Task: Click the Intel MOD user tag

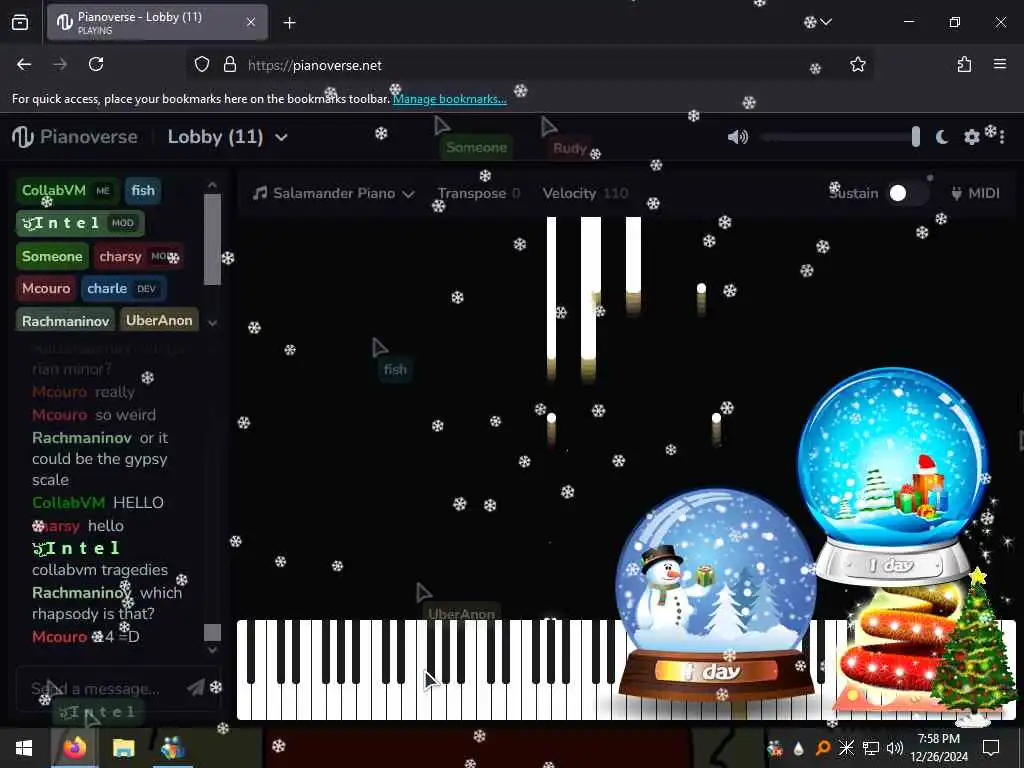Action: click(80, 223)
